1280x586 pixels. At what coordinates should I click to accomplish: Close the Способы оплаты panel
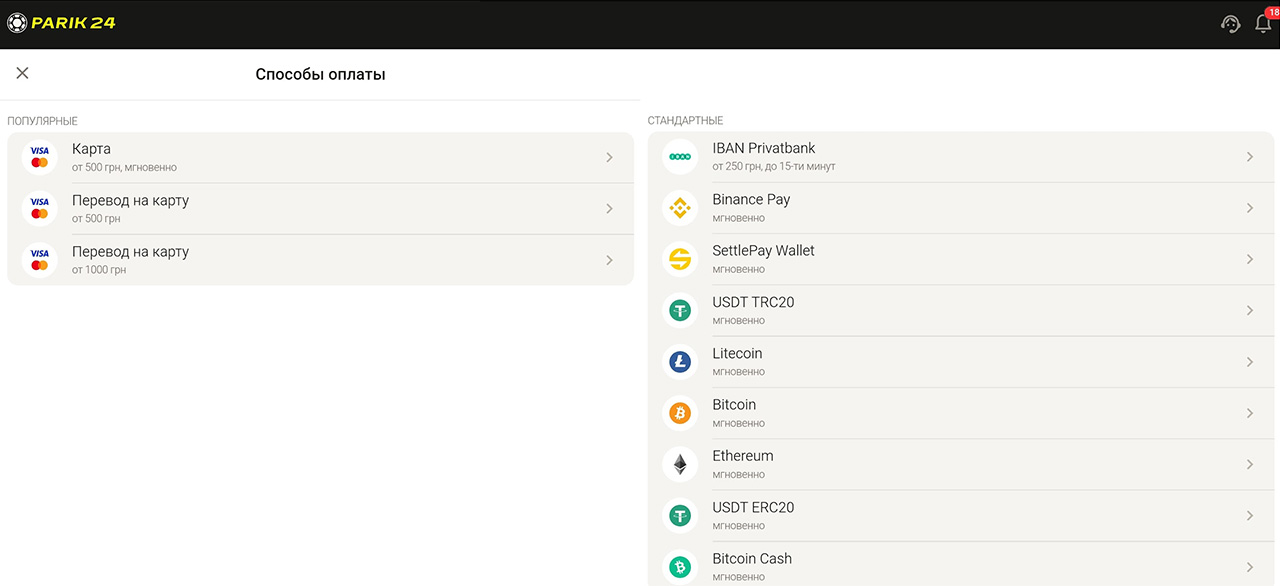pos(22,73)
